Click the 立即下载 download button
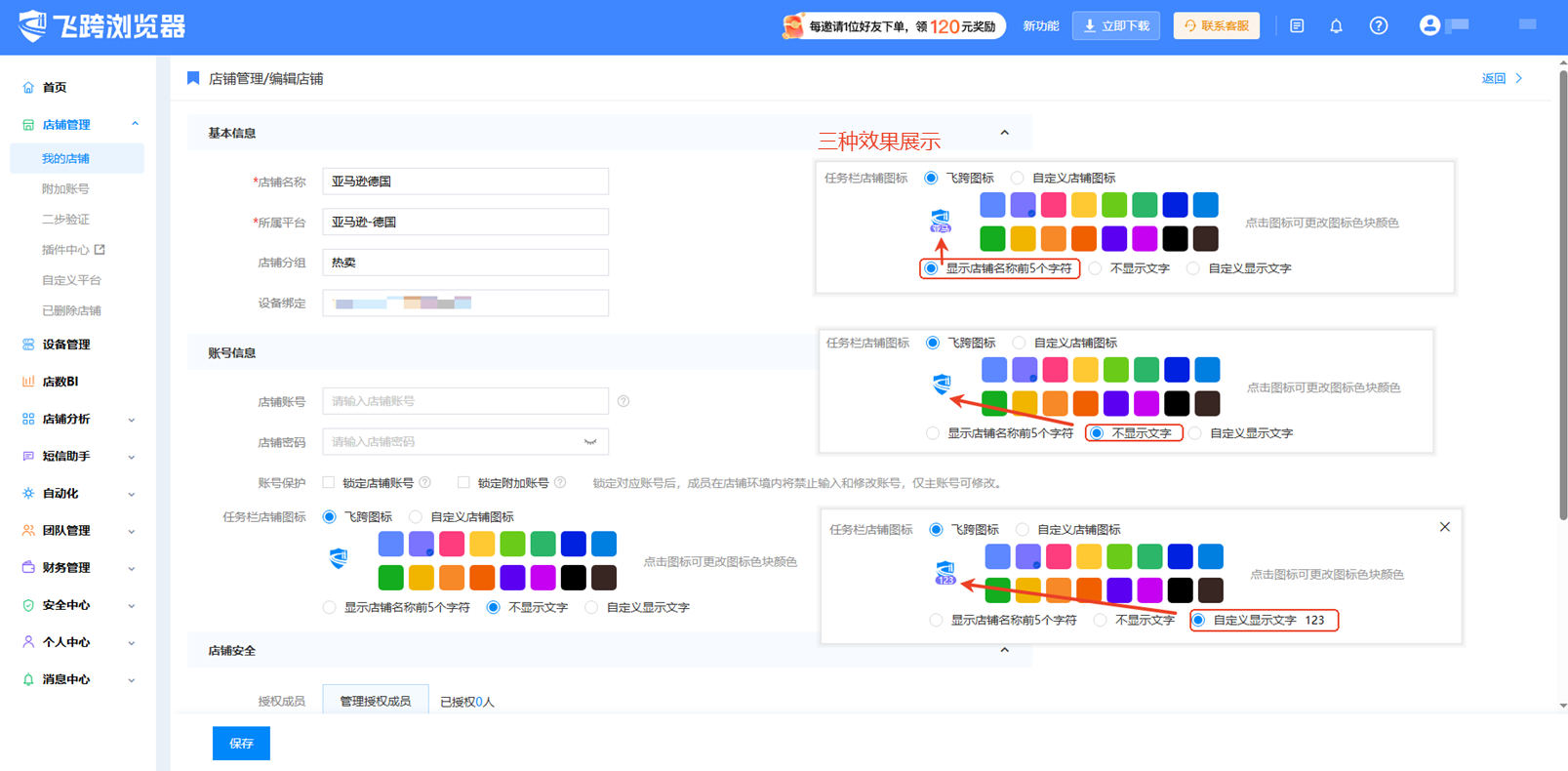Screen dimensions: 1568x771 coord(1116,26)
